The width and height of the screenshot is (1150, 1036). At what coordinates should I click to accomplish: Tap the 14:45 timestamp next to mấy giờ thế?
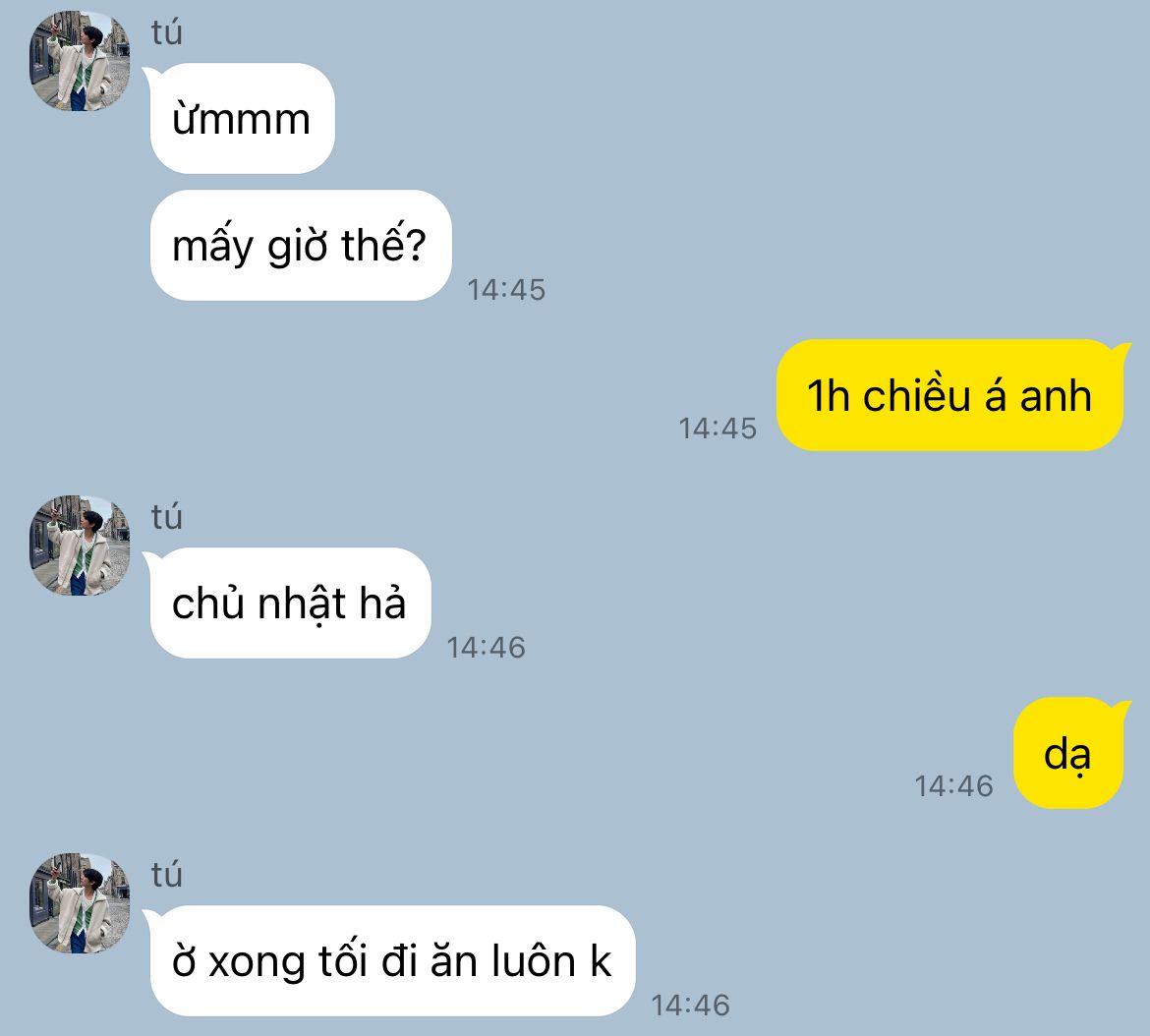pos(507,290)
